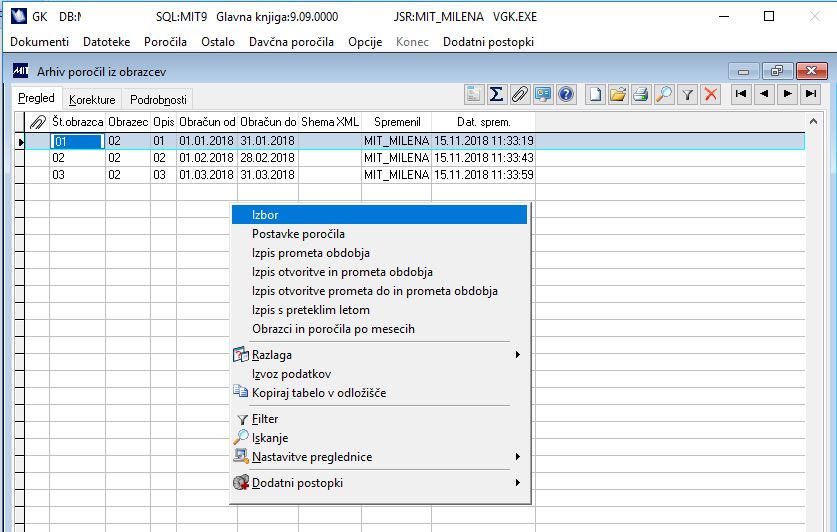The width and height of the screenshot is (837, 532).
Task: Sort by Št.obrazca column header
Action: (x=77, y=122)
